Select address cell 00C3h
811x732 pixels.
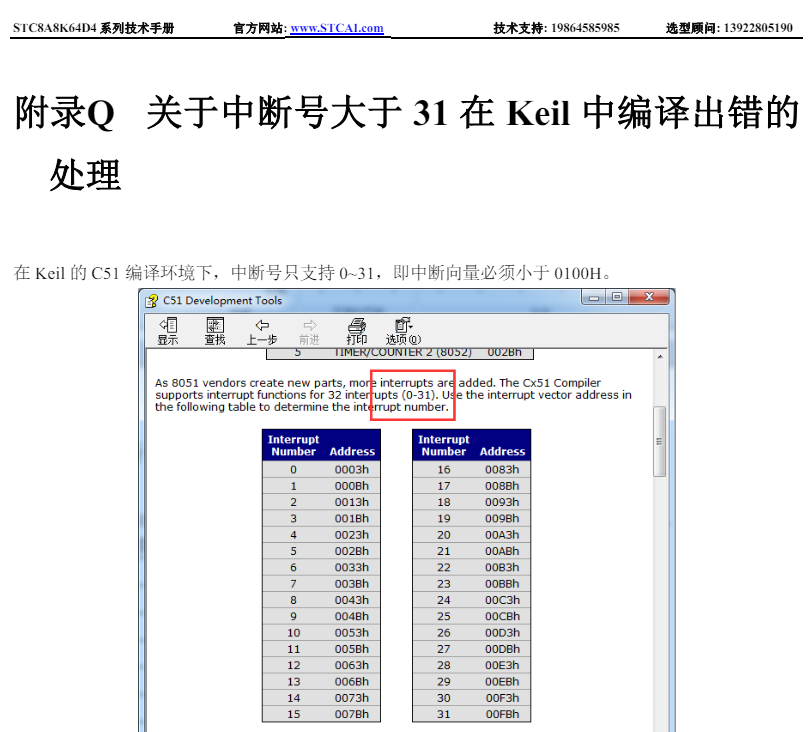point(502,600)
